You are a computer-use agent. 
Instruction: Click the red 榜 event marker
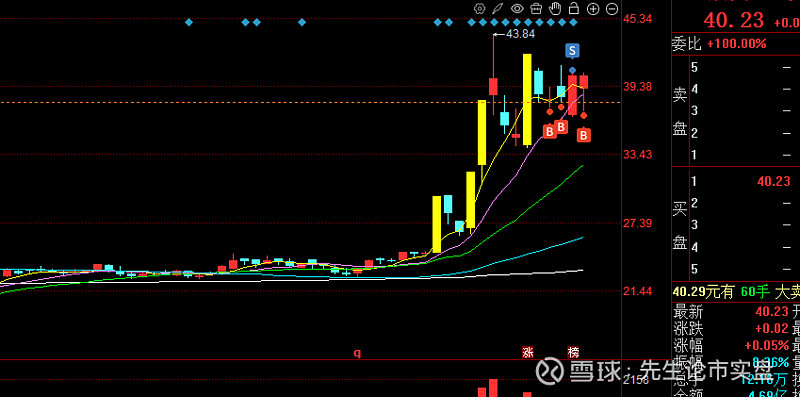(x=574, y=352)
